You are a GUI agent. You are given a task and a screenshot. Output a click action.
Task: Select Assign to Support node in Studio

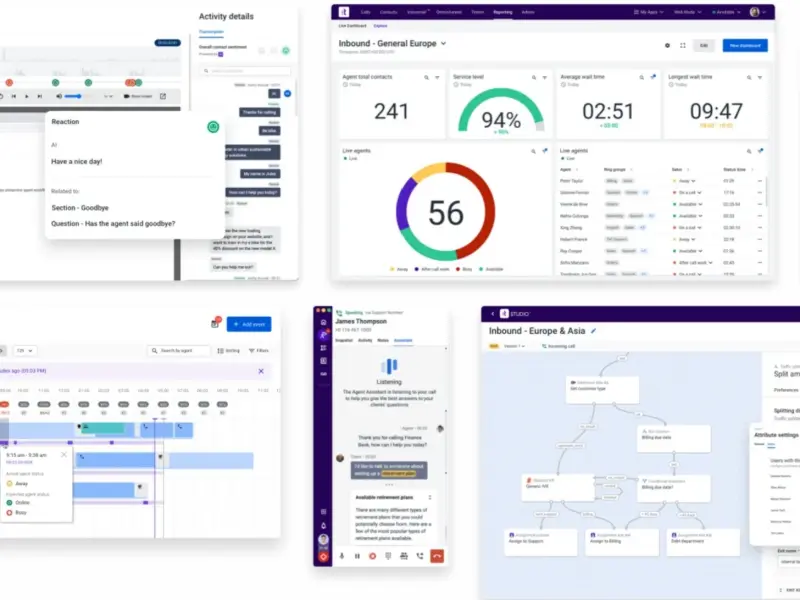click(541, 542)
